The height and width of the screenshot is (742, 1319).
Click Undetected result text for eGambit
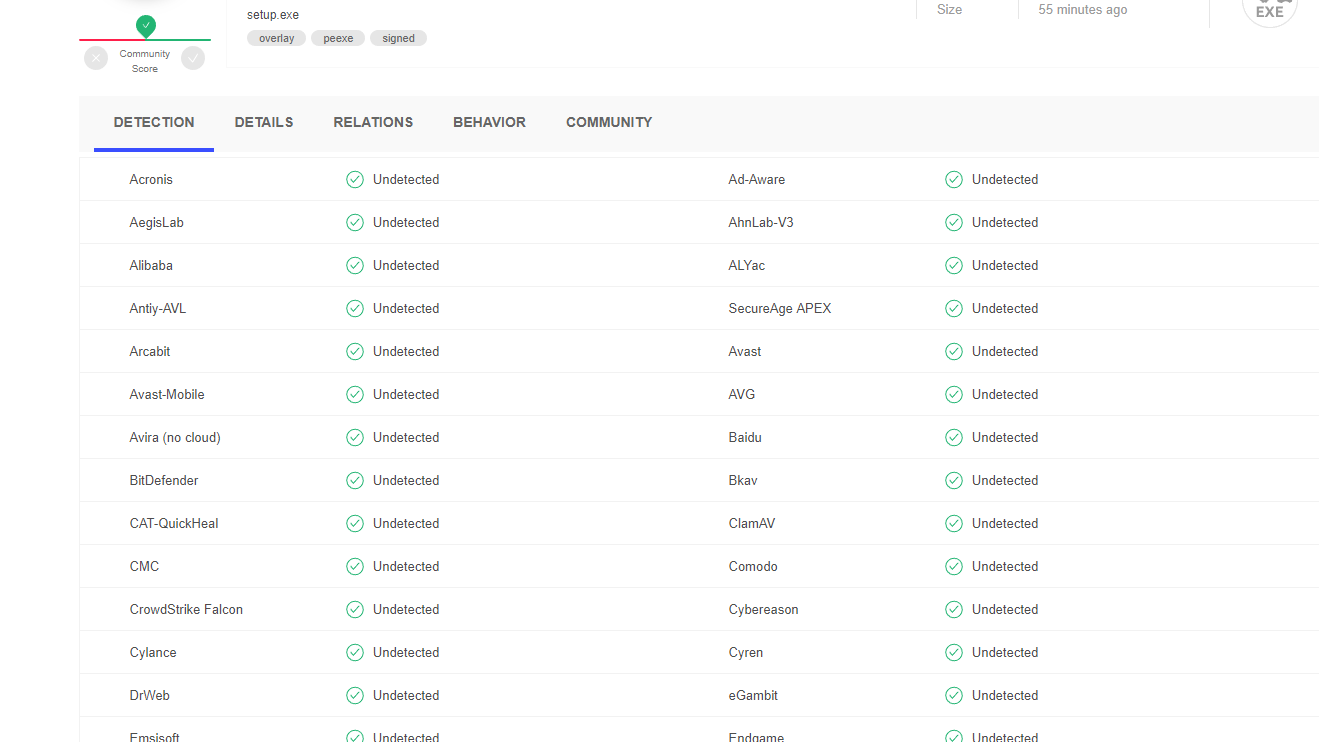click(1005, 695)
